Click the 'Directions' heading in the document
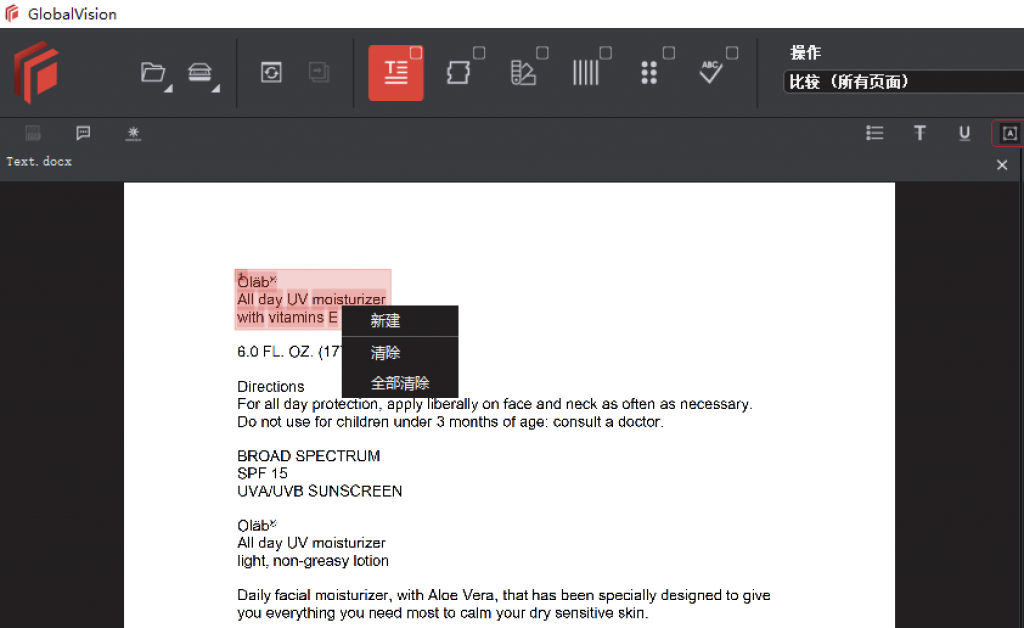Image resolution: width=1024 pixels, height=628 pixels. [x=270, y=386]
